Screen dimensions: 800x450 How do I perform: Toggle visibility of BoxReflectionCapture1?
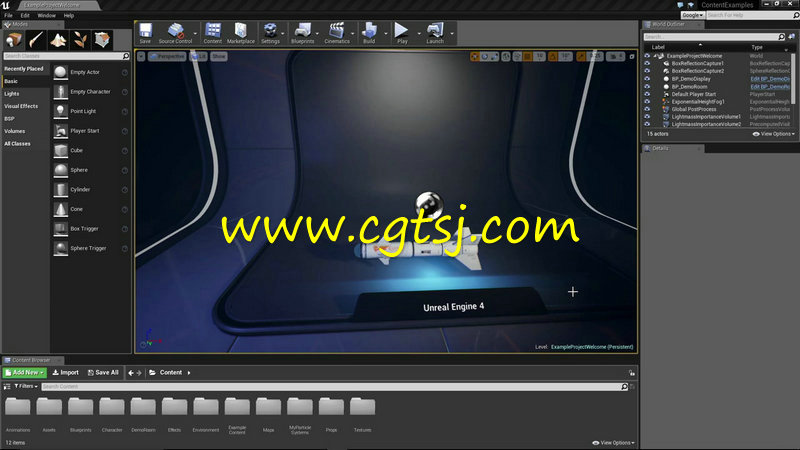[647, 63]
